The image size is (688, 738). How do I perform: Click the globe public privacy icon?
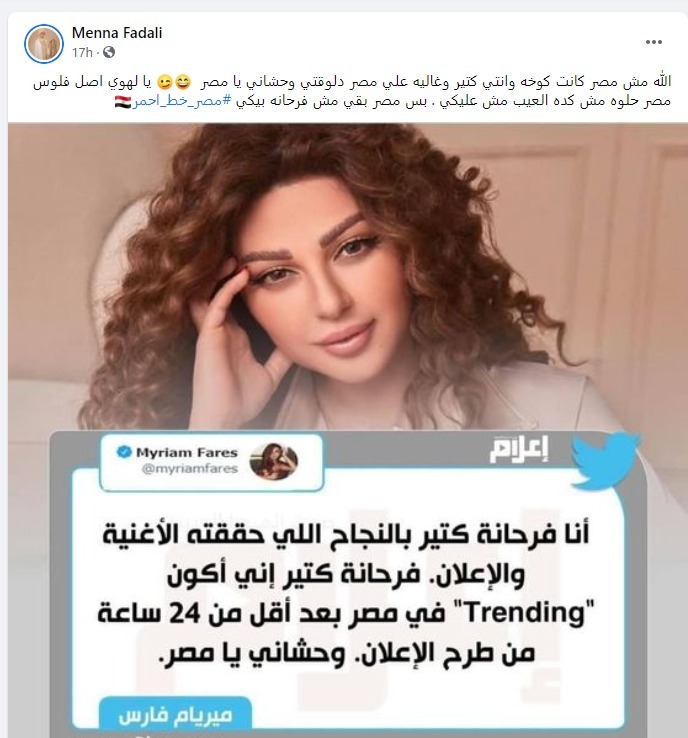tap(109, 52)
